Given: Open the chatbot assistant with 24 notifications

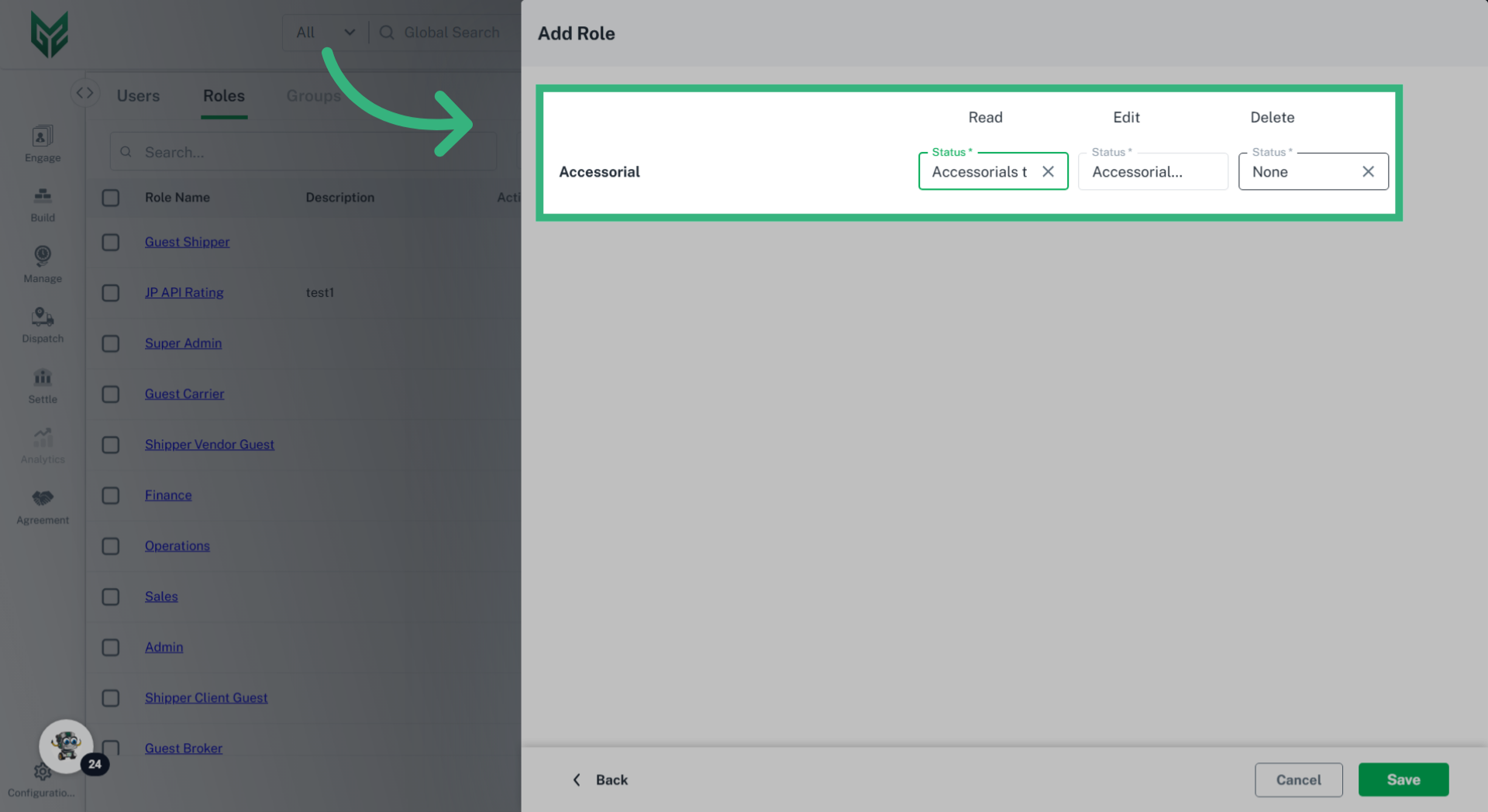Looking at the screenshot, I should 67,745.
